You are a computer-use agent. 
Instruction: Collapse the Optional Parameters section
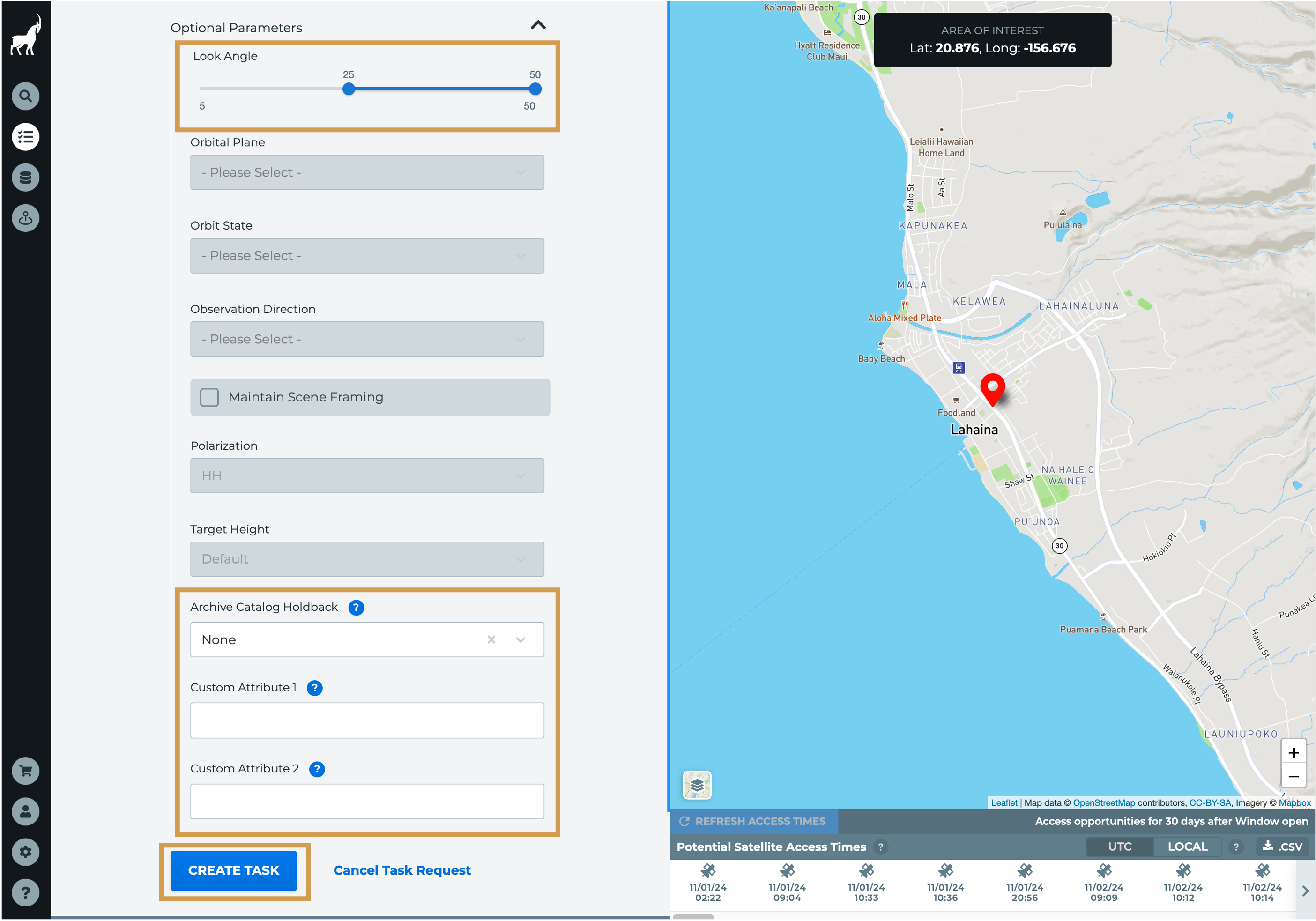[538, 25]
